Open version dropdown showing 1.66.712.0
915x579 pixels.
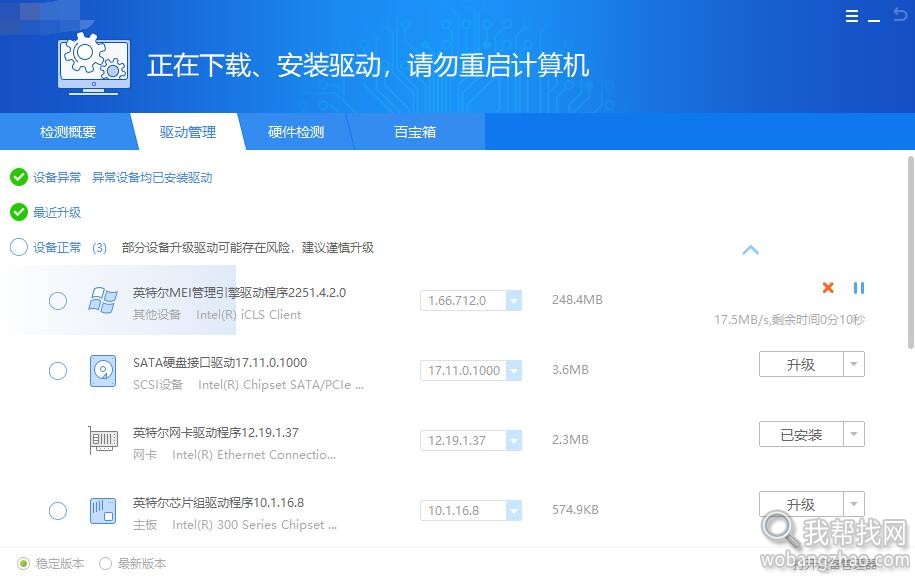514,301
